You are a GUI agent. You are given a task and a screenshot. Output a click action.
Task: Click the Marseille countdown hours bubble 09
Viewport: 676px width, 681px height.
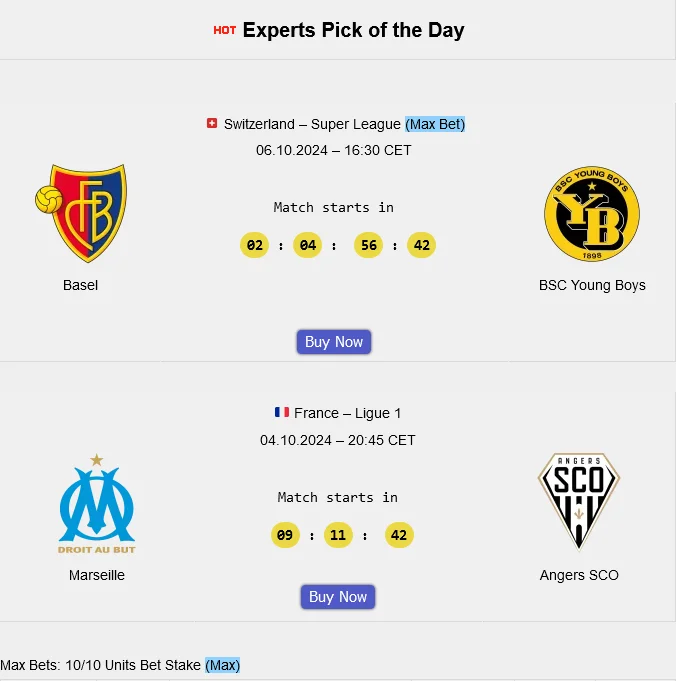click(x=285, y=535)
